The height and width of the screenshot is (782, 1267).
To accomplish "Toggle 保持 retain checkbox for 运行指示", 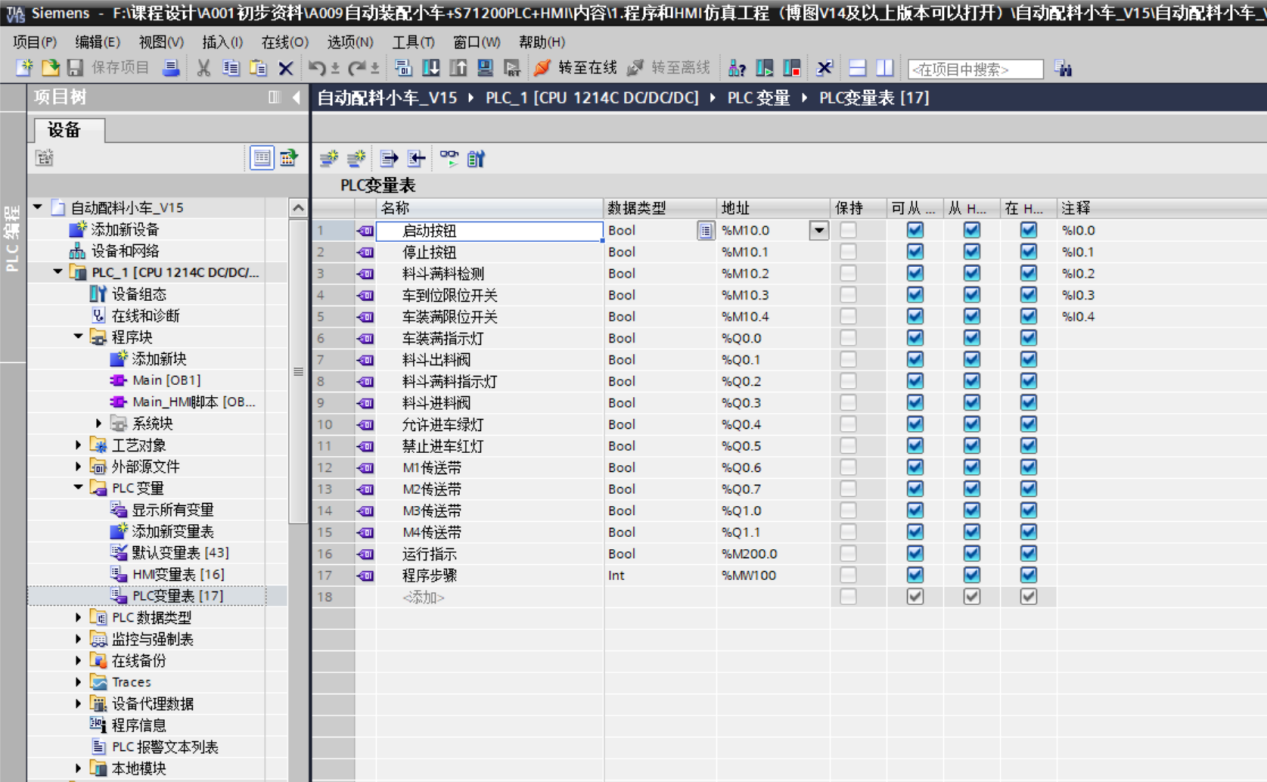I will (x=848, y=553).
